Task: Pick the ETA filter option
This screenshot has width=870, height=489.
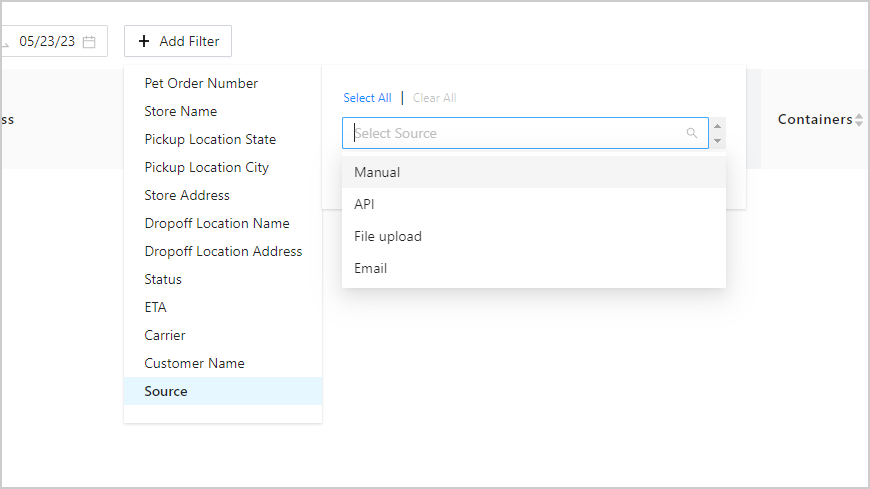Action: pyautogui.click(x=155, y=307)
